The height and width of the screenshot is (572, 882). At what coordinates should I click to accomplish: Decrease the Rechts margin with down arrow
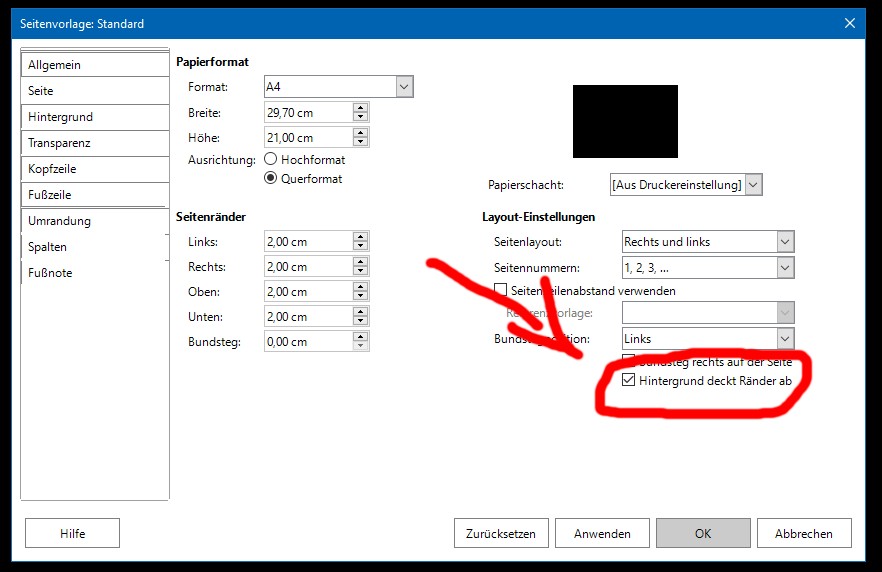pyautogui.click(x=361, y=272)
